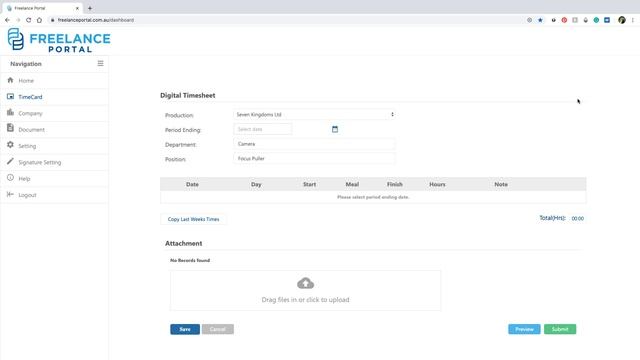Close the Freelance Portal browser tab
The height and width of the screenshot is (360, 640).
coord(77,8)
